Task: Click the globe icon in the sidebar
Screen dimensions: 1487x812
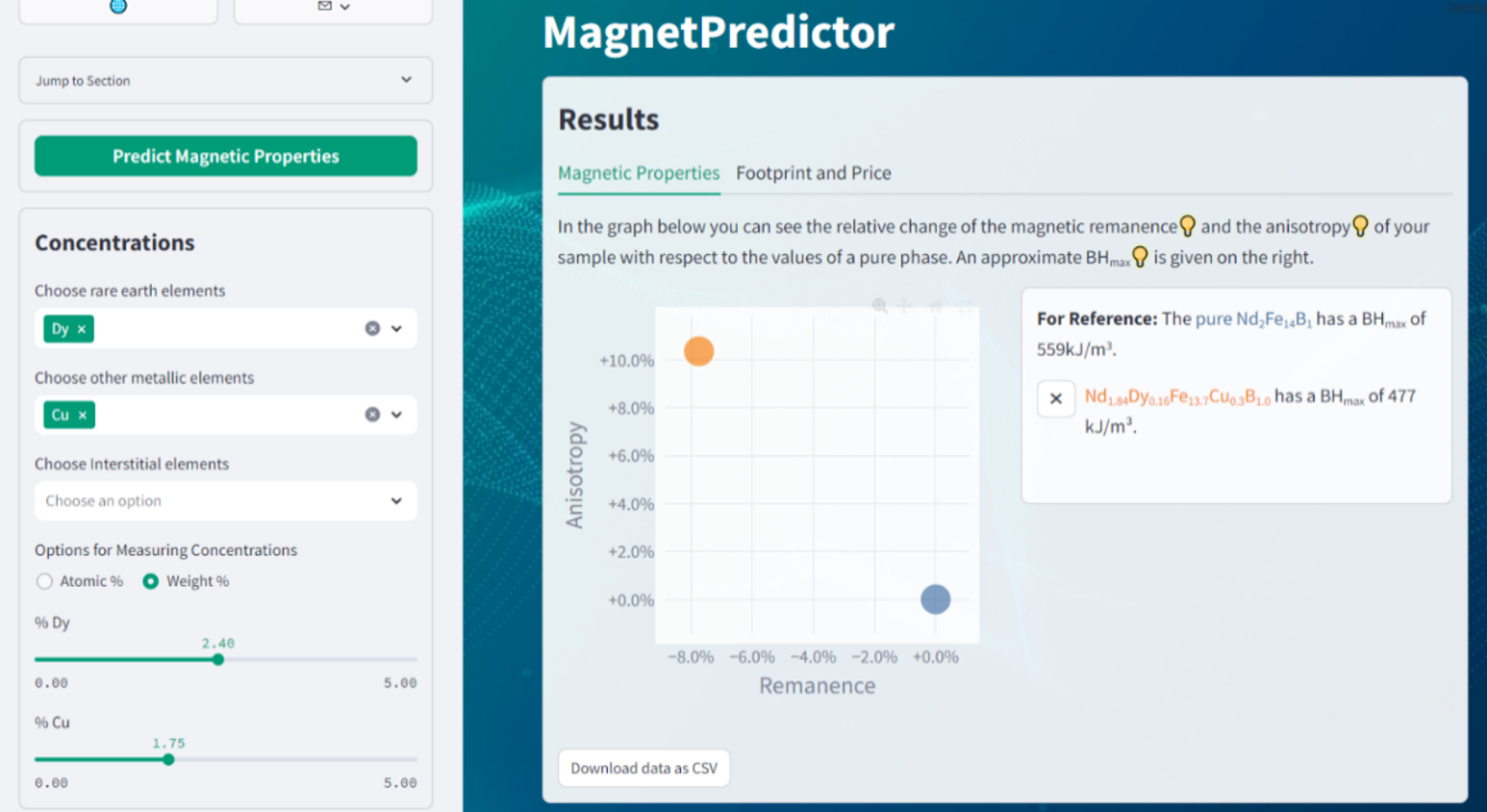Action: [x=118, y=6]
